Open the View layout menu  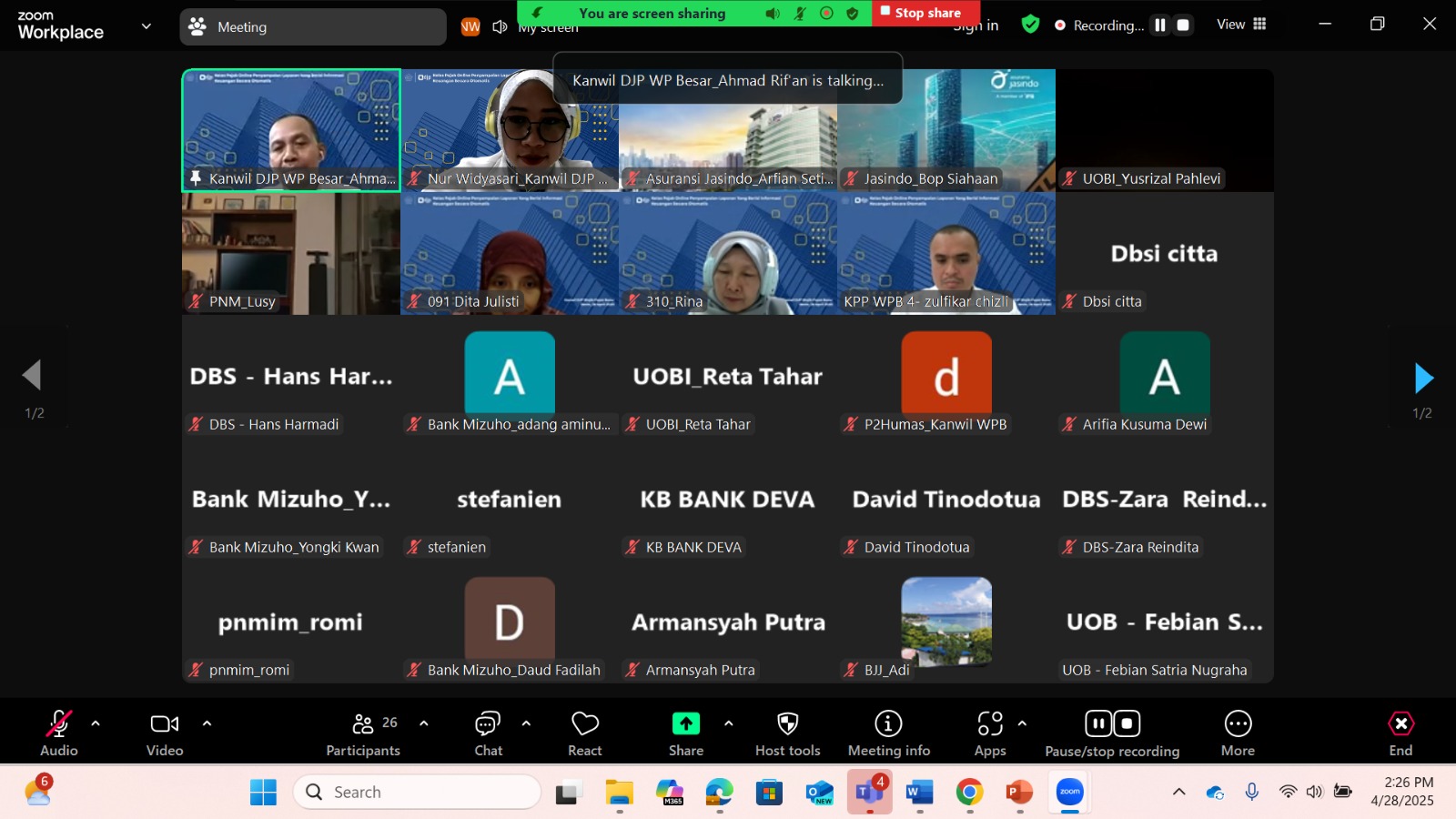click(x=1241, y=25)
